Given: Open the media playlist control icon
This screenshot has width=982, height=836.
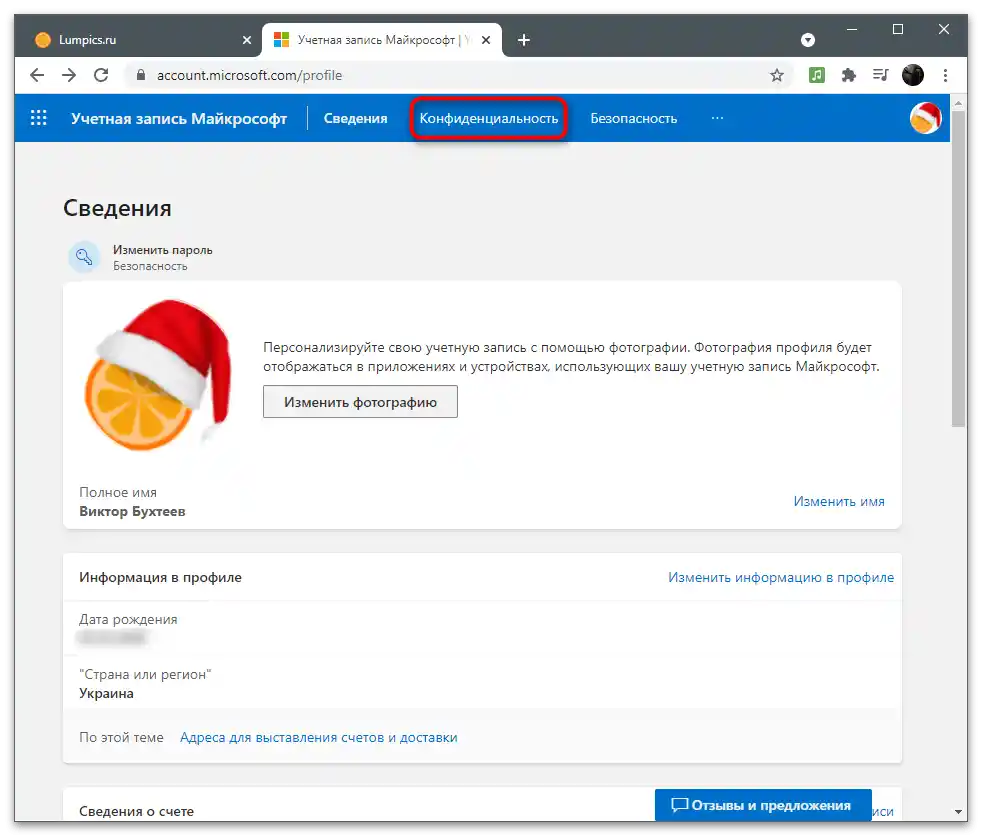Looking at the screenshot, I should 881,75.
